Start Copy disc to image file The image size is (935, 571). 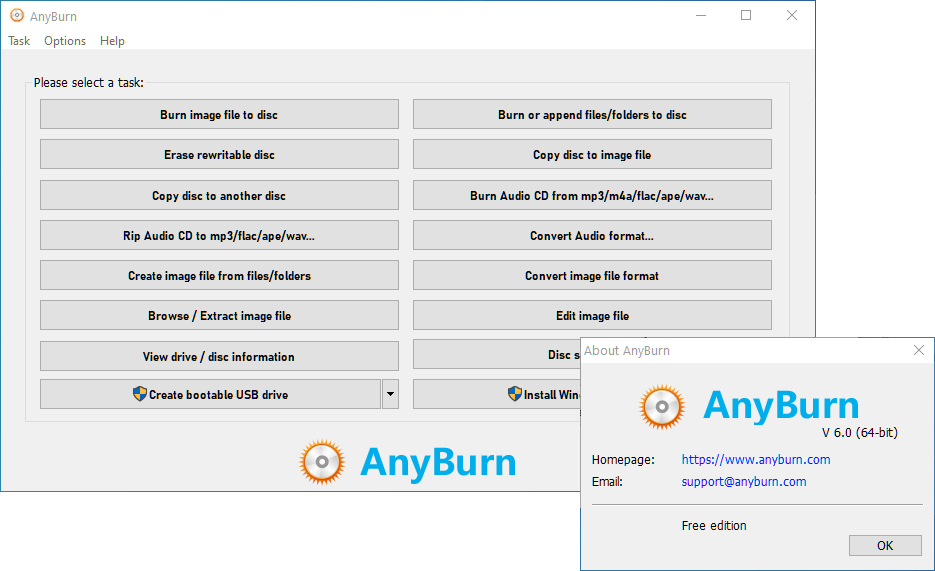[x=592, y=154]
